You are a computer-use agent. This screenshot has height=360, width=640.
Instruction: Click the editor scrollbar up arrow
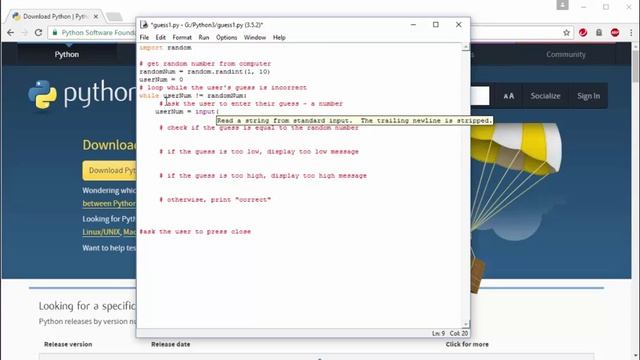coord(465,47)
